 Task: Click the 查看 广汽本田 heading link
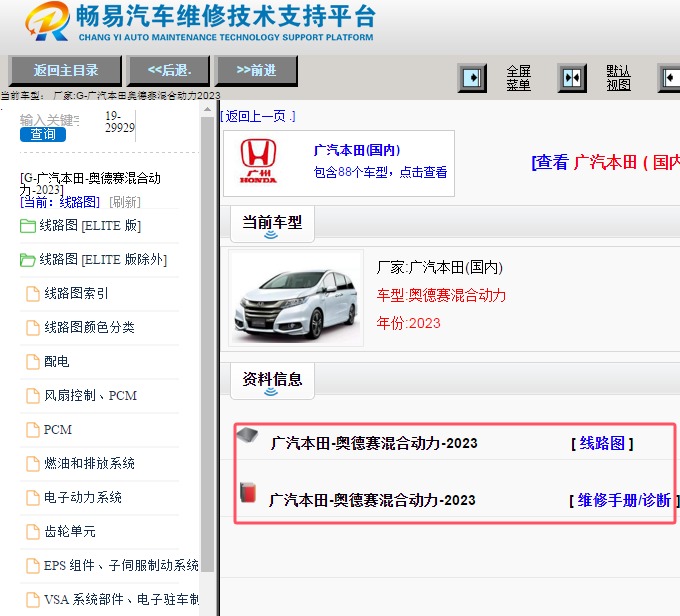click(x=605, y=163)
